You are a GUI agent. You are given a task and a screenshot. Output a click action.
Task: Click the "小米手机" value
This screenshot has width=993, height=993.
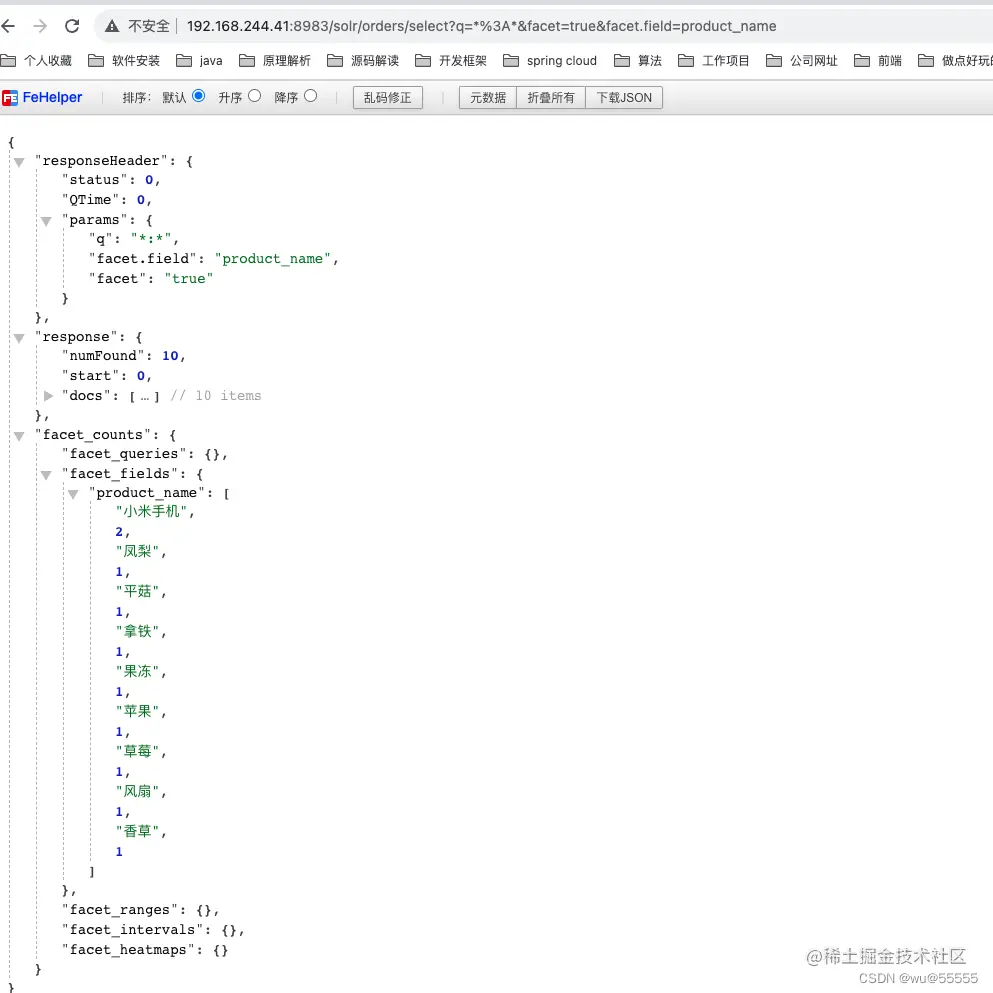click(151, 511)
